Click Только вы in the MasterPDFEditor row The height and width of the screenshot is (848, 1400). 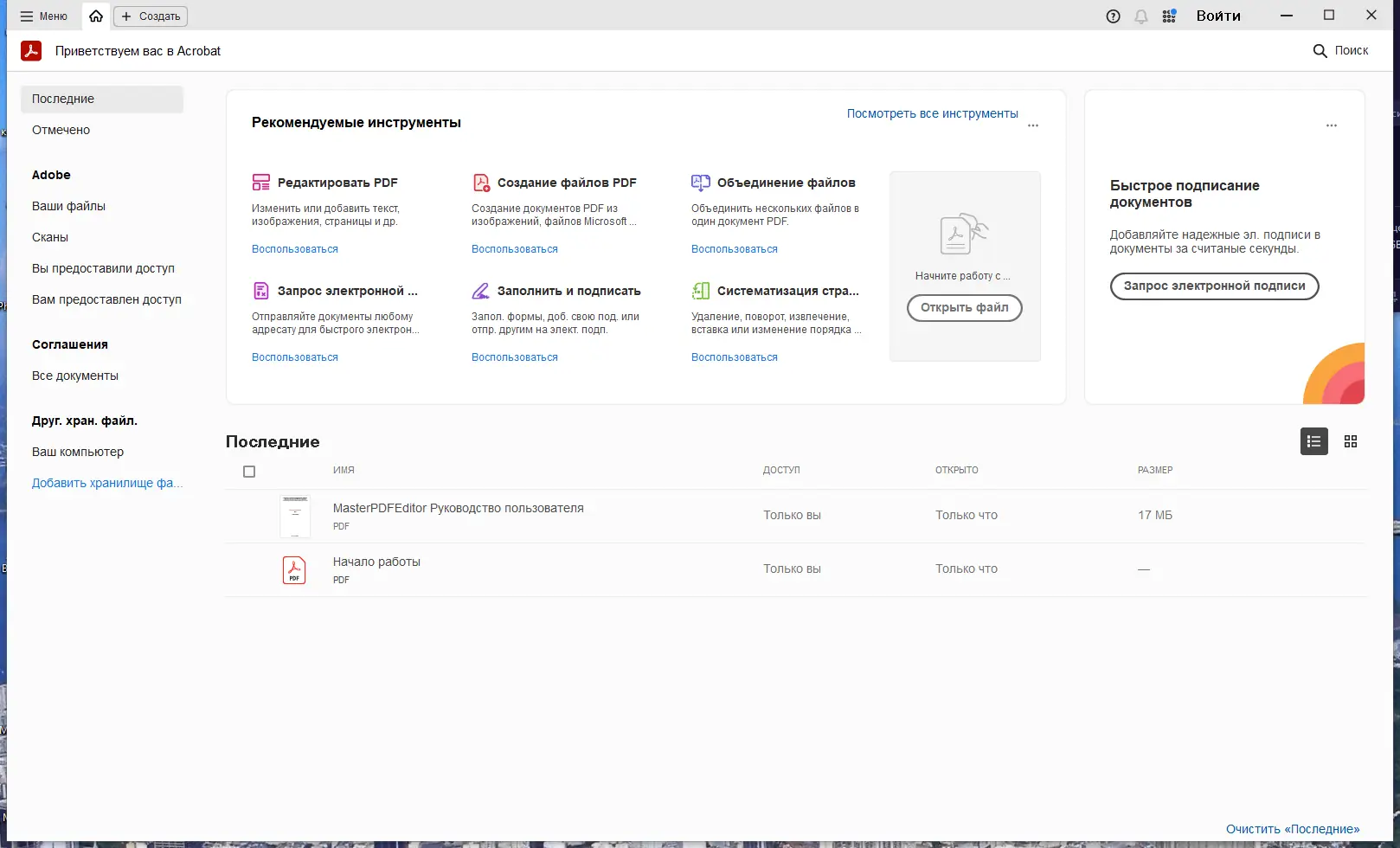792,515
